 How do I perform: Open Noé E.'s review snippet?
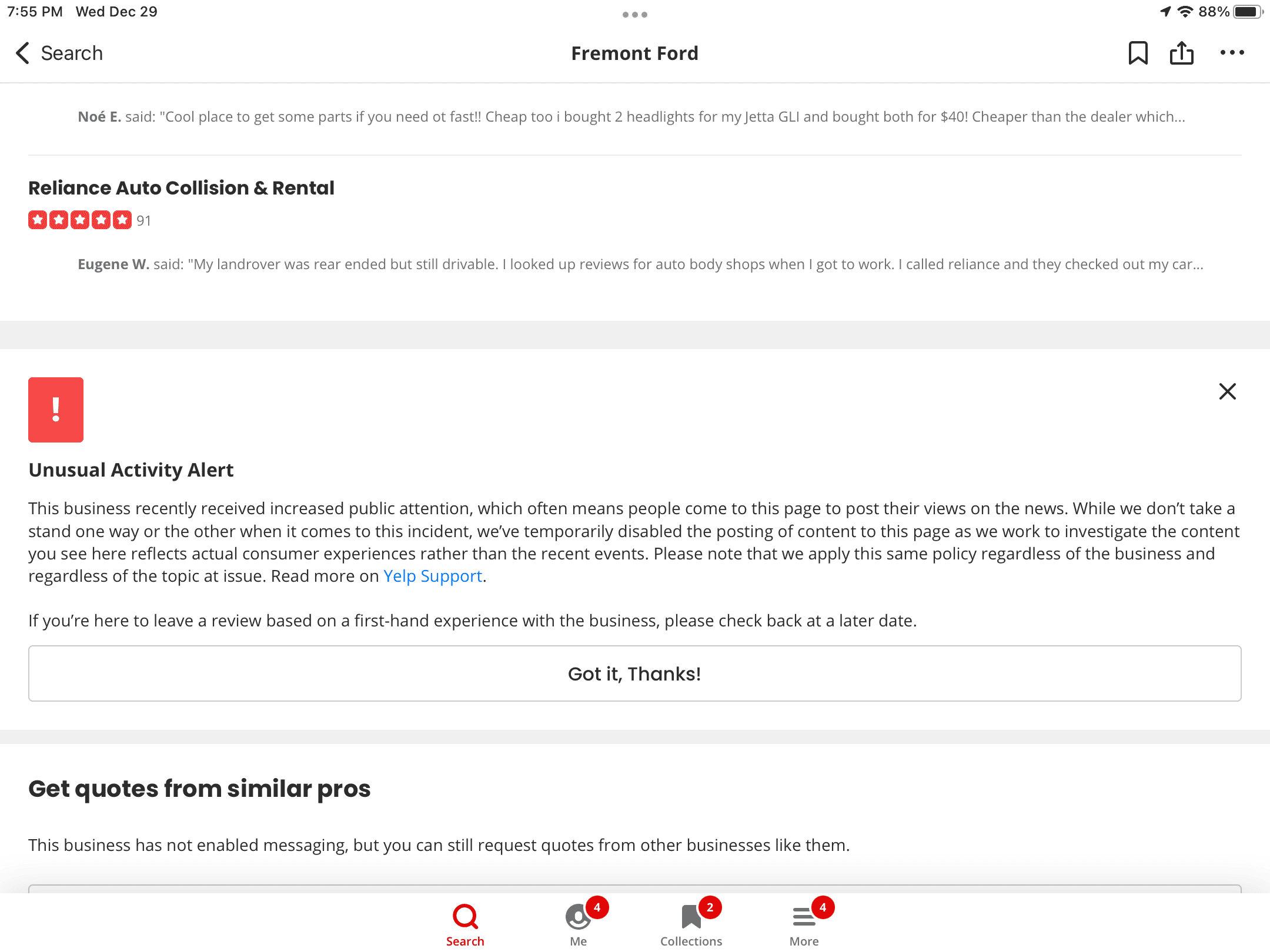pos(631,117)
